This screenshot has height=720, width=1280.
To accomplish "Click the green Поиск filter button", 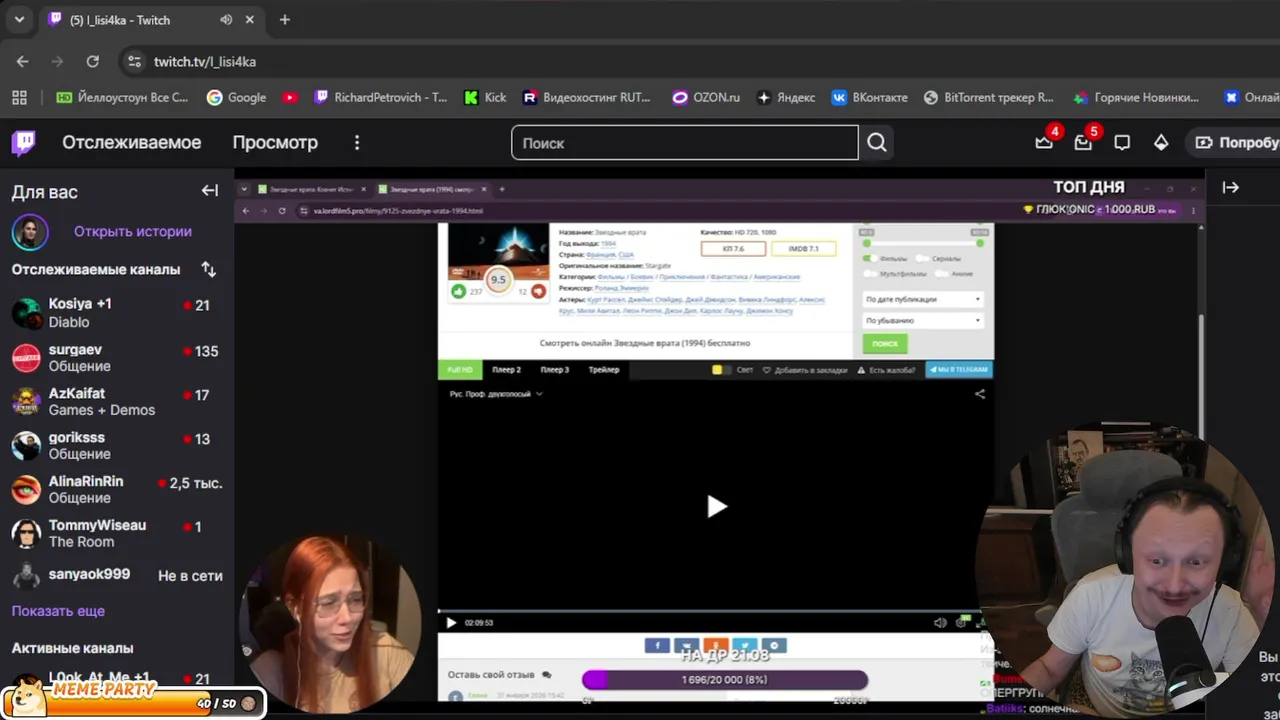I will click(885, 343).
